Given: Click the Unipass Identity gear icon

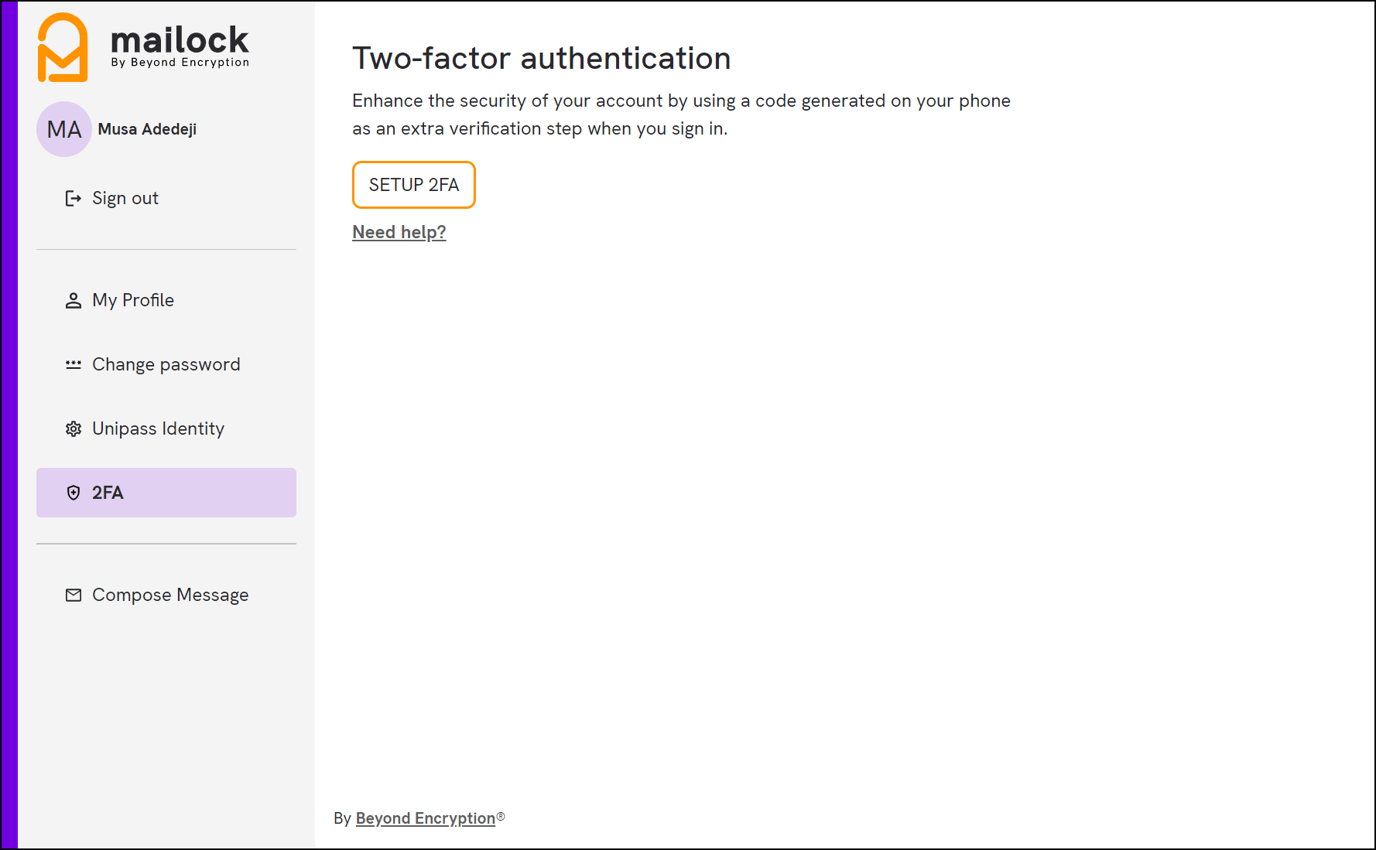Looking at the screenshot, I should [x=73, y=428].
